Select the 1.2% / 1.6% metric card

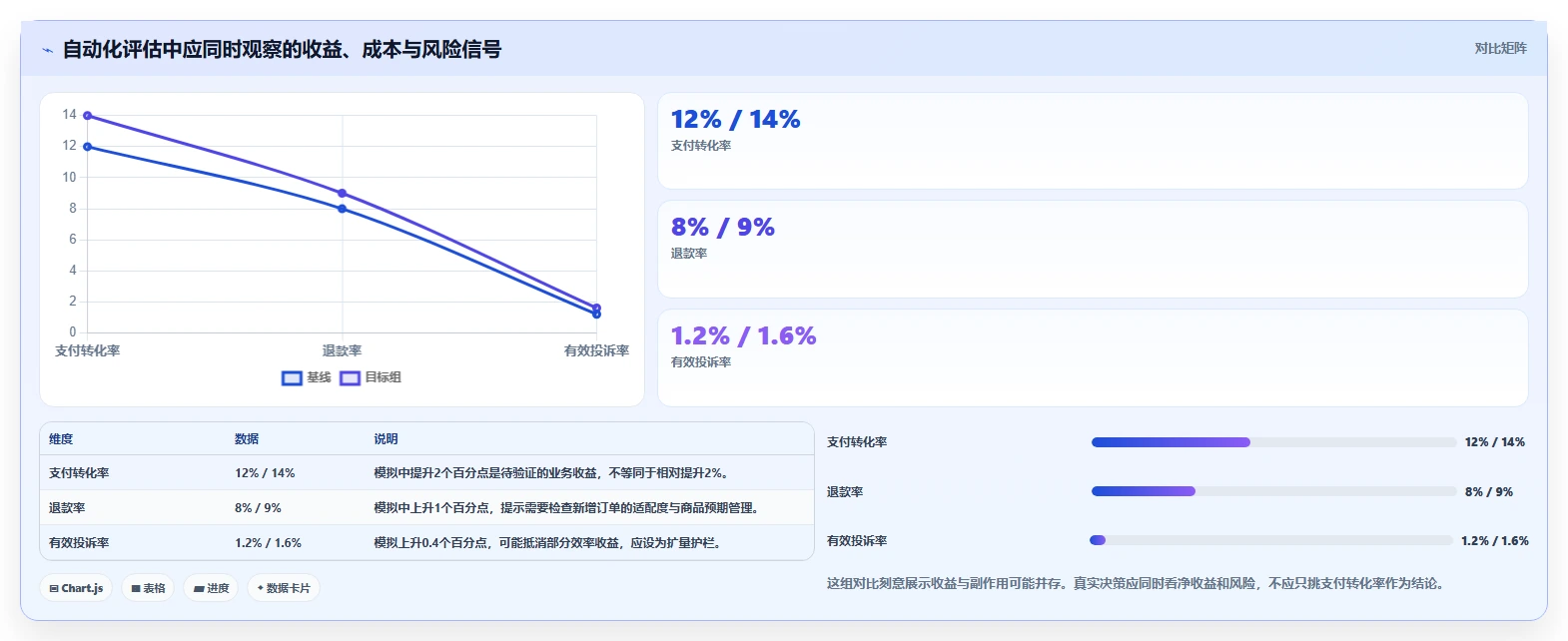click(x=1093, y=357)
